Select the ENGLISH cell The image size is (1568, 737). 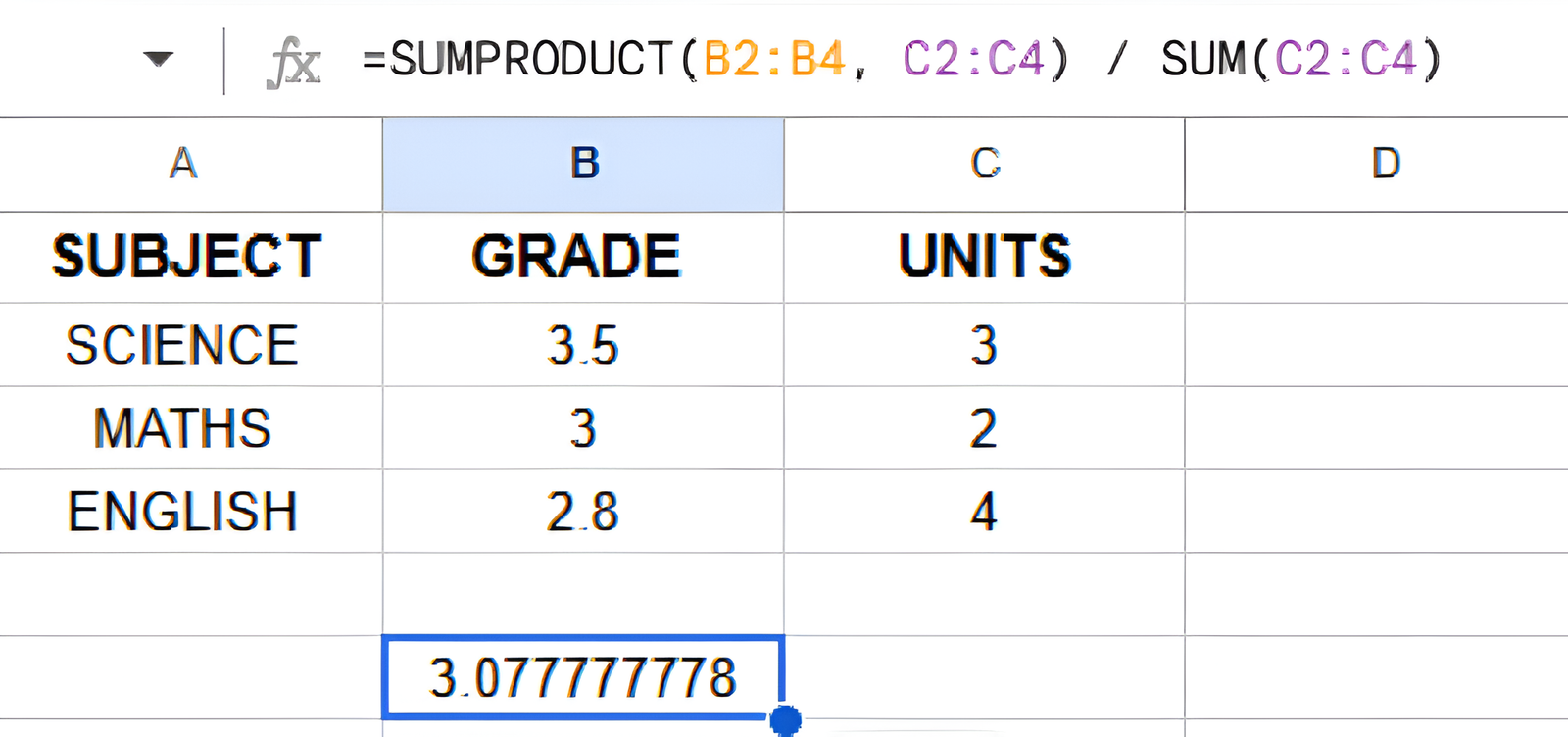click(181, 510)
